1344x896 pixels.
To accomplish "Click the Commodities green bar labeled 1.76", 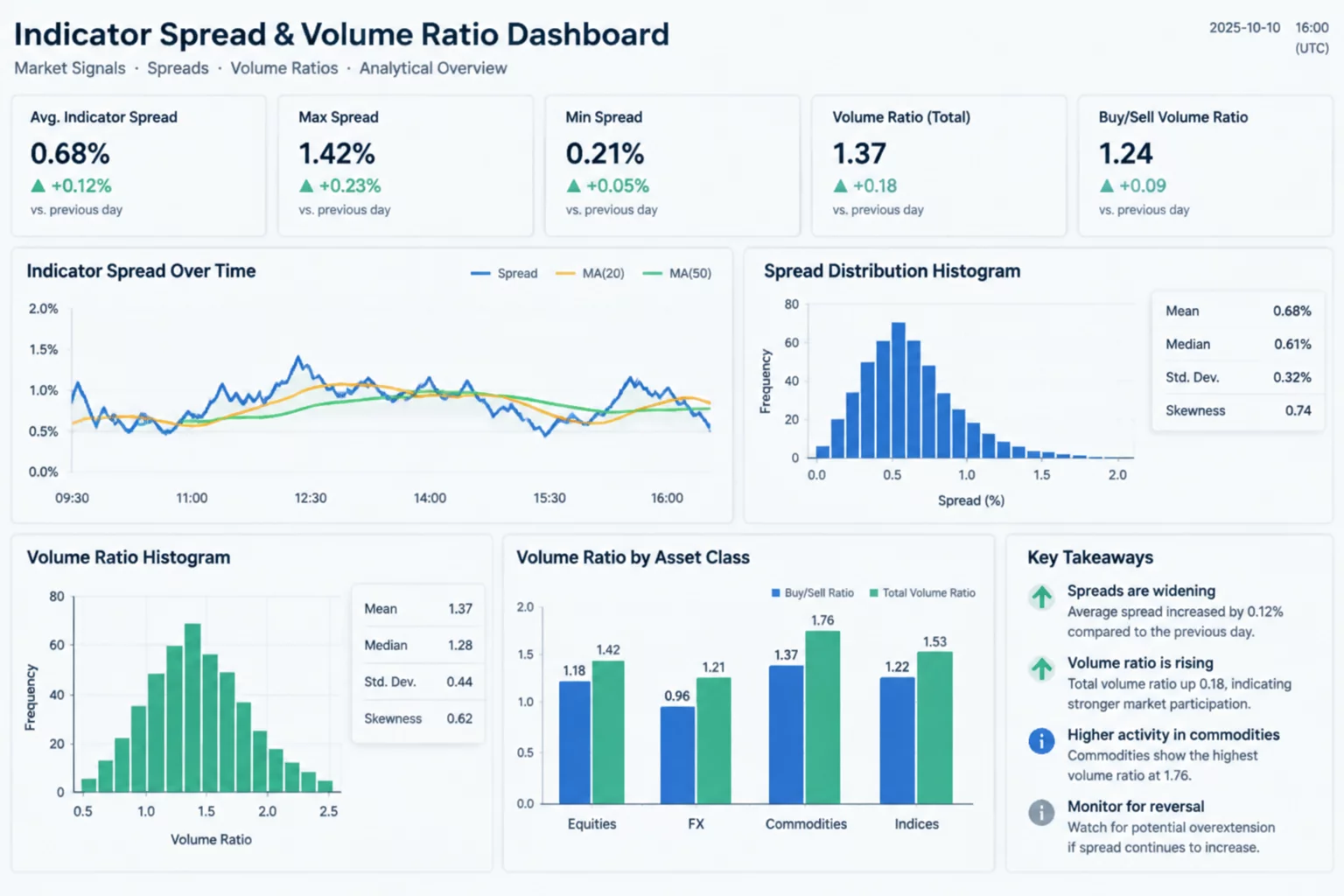I will pyautogui.click(x=822, y=717).
